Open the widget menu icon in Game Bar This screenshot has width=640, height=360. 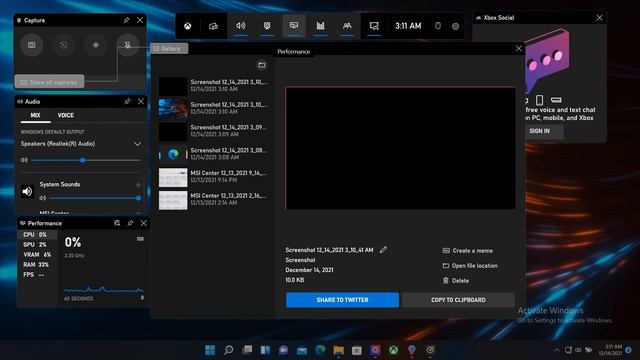point(213,26)
